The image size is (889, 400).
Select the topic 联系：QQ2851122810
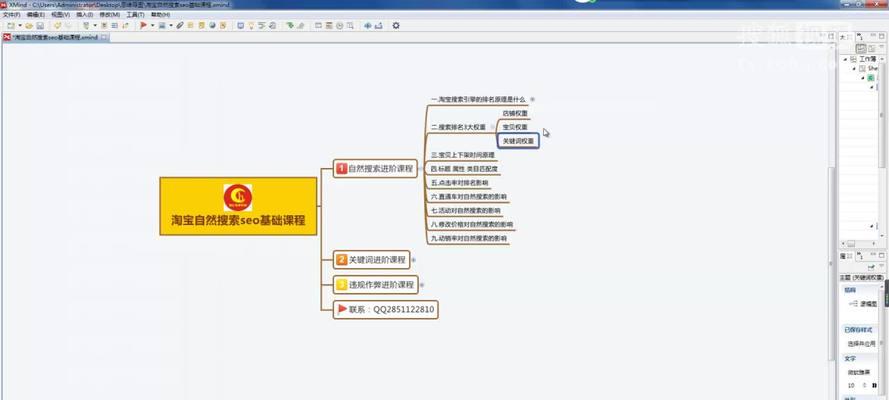tap(386, 309)
